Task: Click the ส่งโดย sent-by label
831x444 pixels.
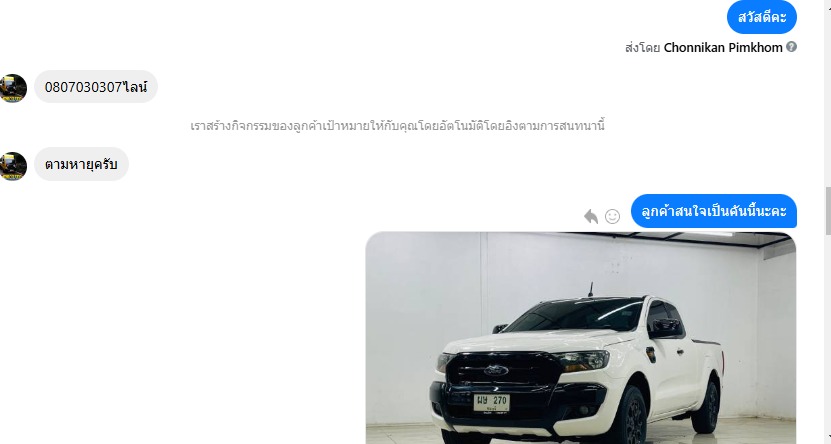Action: (x=642, y=47)
